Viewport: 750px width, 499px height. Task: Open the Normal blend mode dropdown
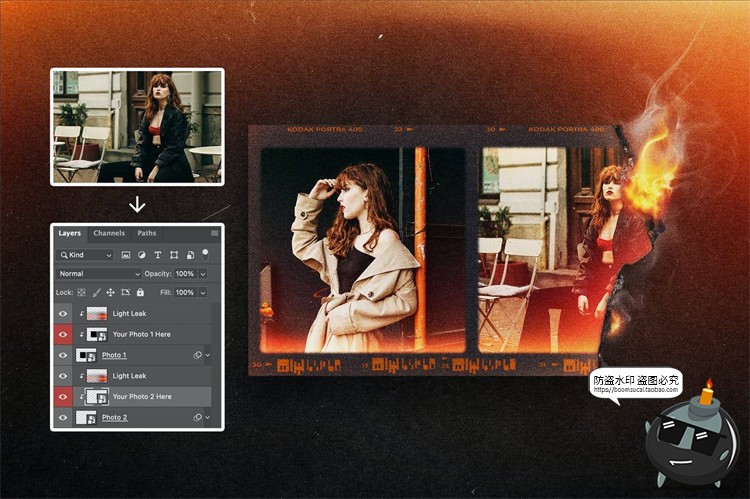98,273
